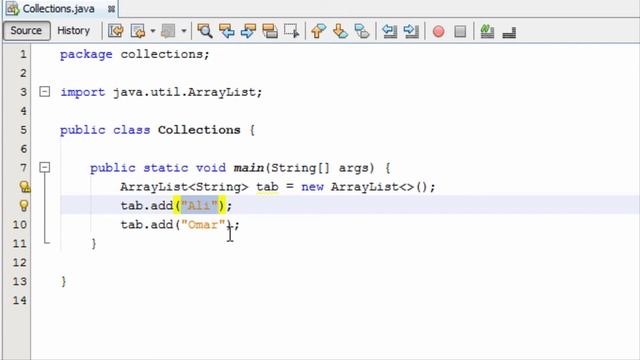Click the 'new' keyword on the ArrayList line

(312, 187)
